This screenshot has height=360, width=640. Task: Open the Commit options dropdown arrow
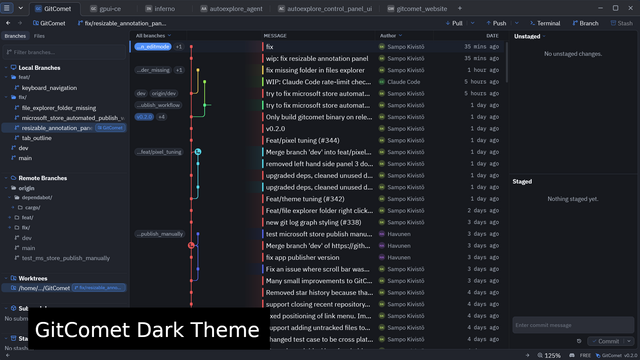point(629,341)
